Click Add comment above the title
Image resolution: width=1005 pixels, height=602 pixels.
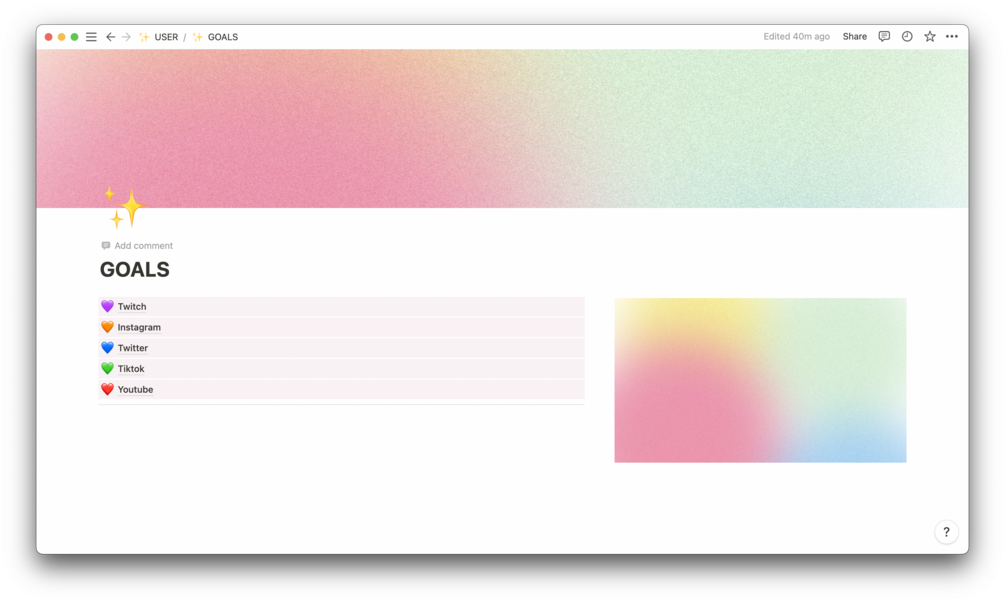(137, 246)
